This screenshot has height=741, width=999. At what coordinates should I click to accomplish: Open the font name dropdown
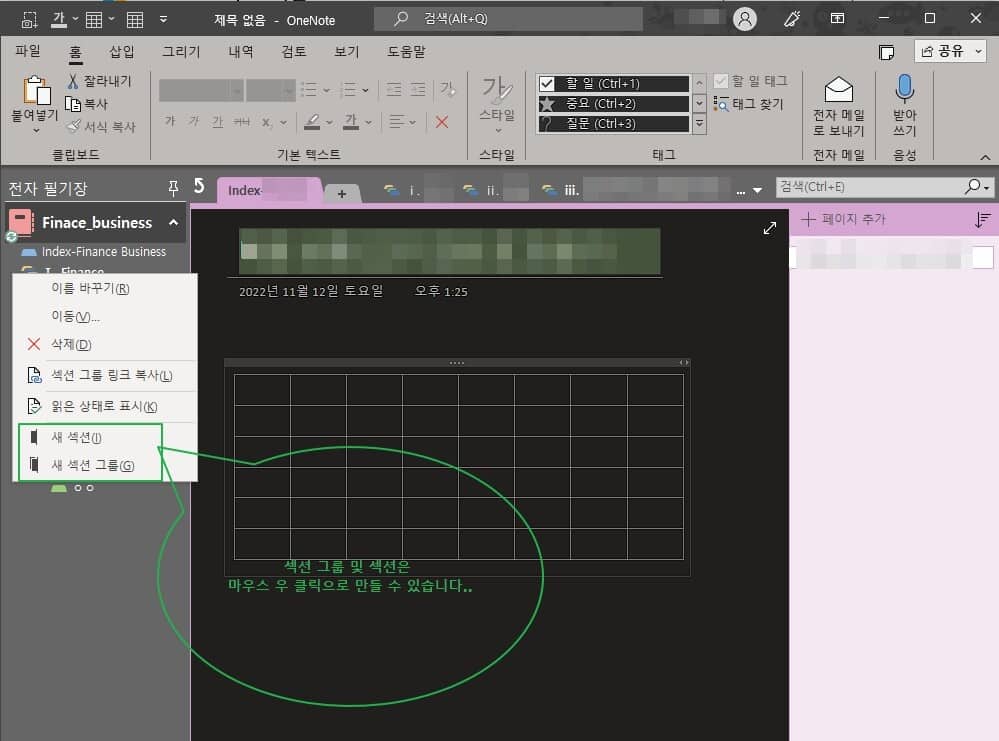(237, 90)
